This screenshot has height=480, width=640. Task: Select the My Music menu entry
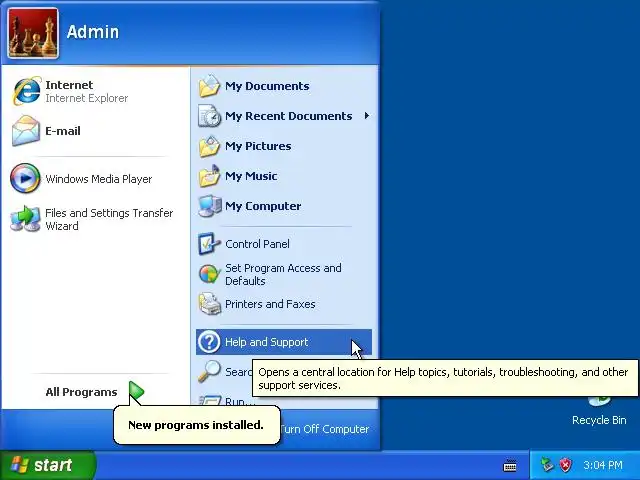(x=284, y=176)
